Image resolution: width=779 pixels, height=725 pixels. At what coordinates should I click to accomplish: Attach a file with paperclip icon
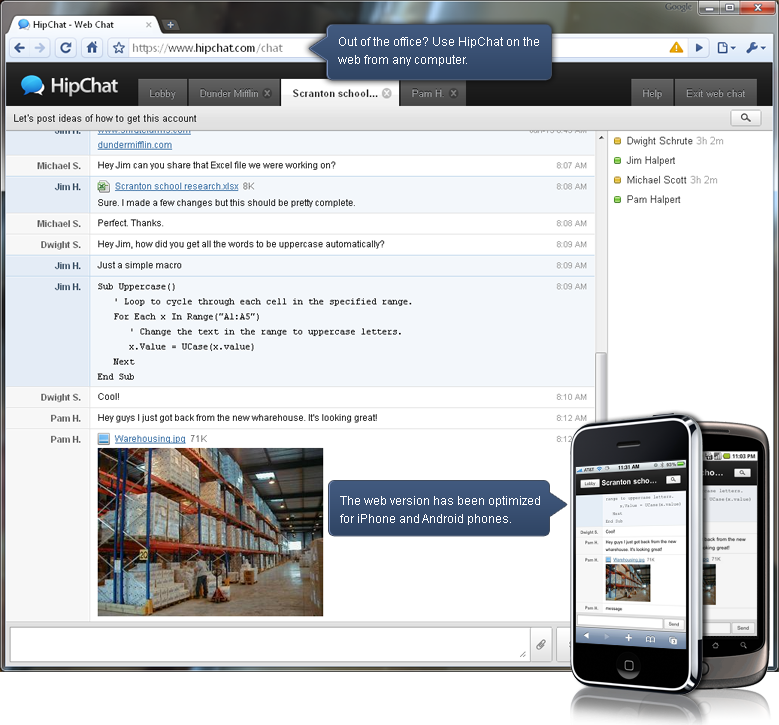[x=541, y=644]
